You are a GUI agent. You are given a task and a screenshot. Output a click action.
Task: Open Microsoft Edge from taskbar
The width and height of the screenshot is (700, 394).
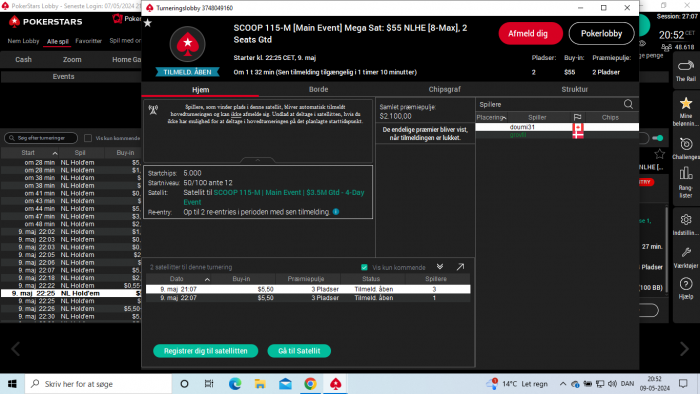pos(235,384)
